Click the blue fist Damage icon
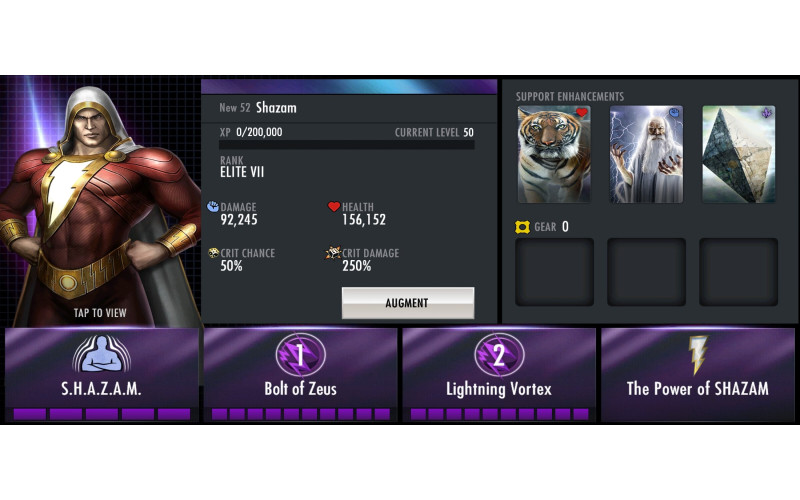 click(213, 207)
